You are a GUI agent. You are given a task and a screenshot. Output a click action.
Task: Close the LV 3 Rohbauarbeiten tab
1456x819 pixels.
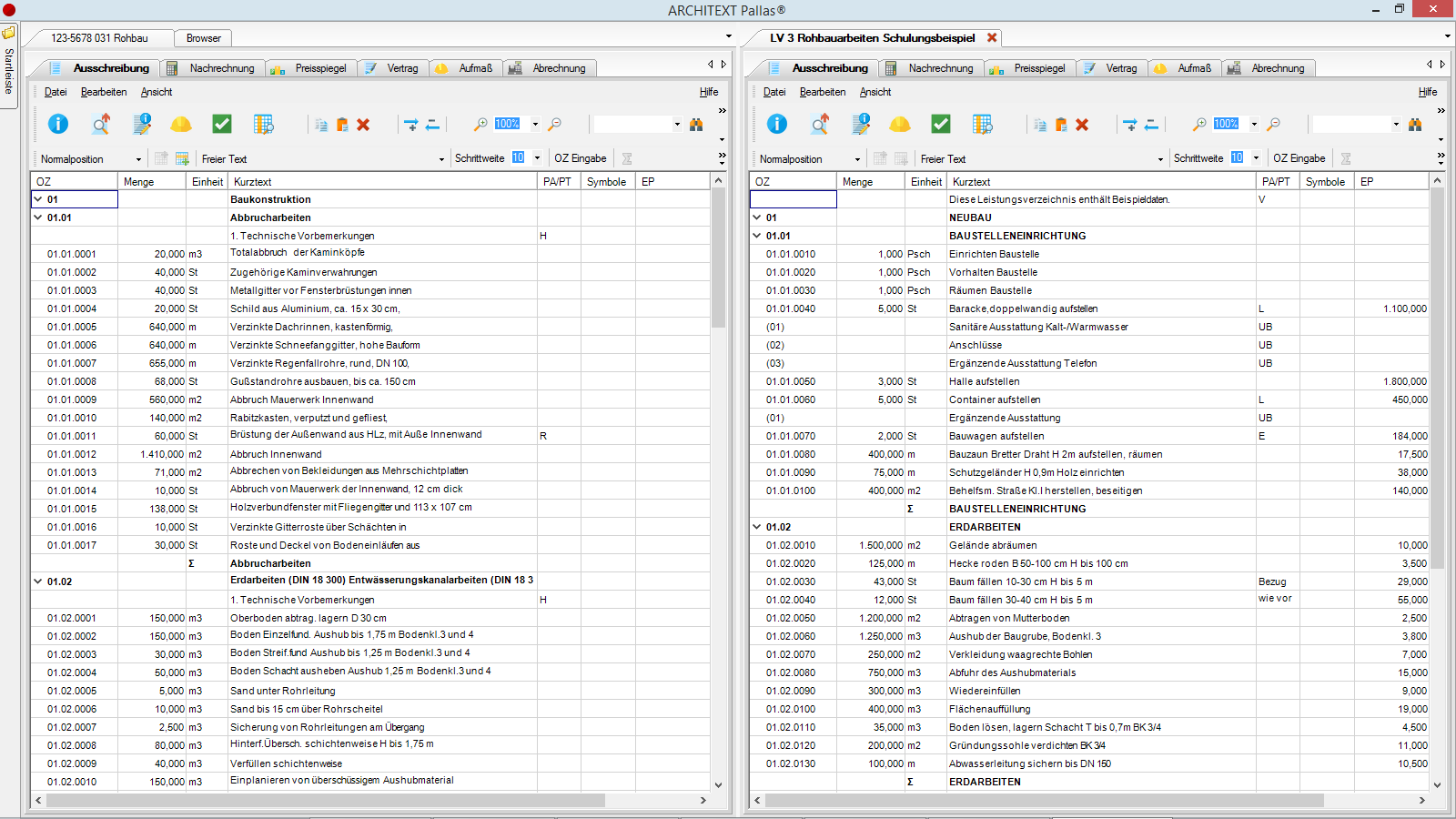point(992,37)
